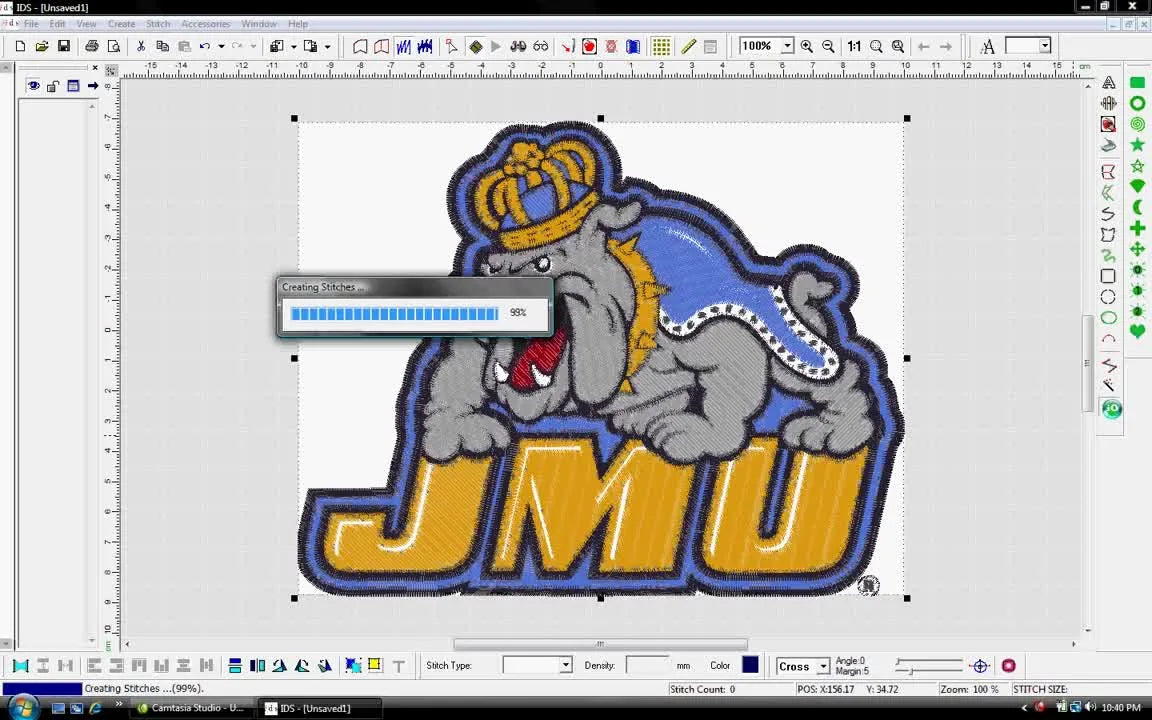Screen dimensions: 1152x720
Task: Select the green filled star shape
Action: (1137, 144)
